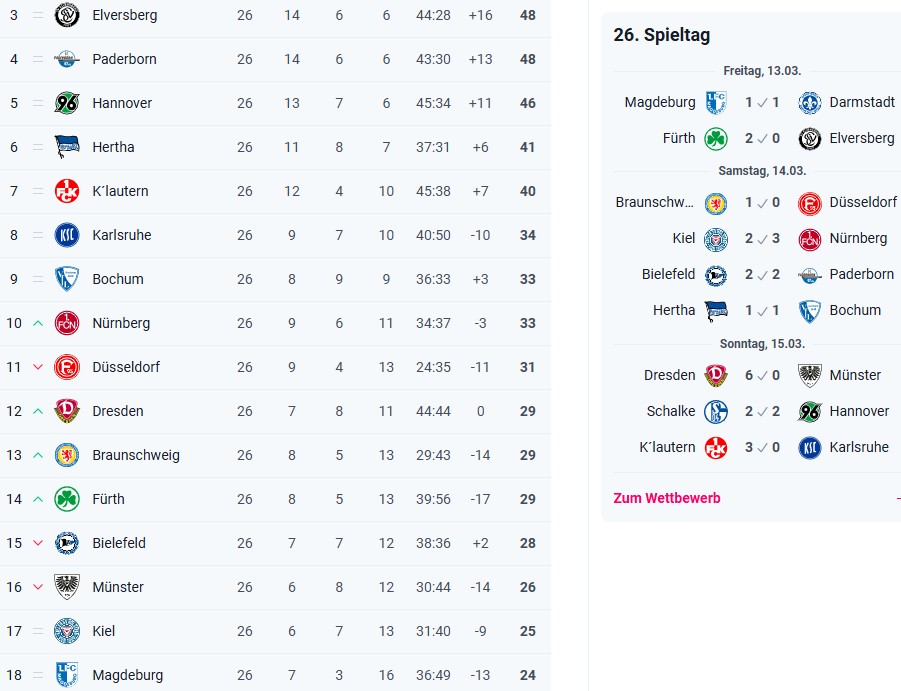Click the Braunschweig lion crest in the table
Image resolution: width=901 pixels, height=691 pixels.
(x=67, y=455)
